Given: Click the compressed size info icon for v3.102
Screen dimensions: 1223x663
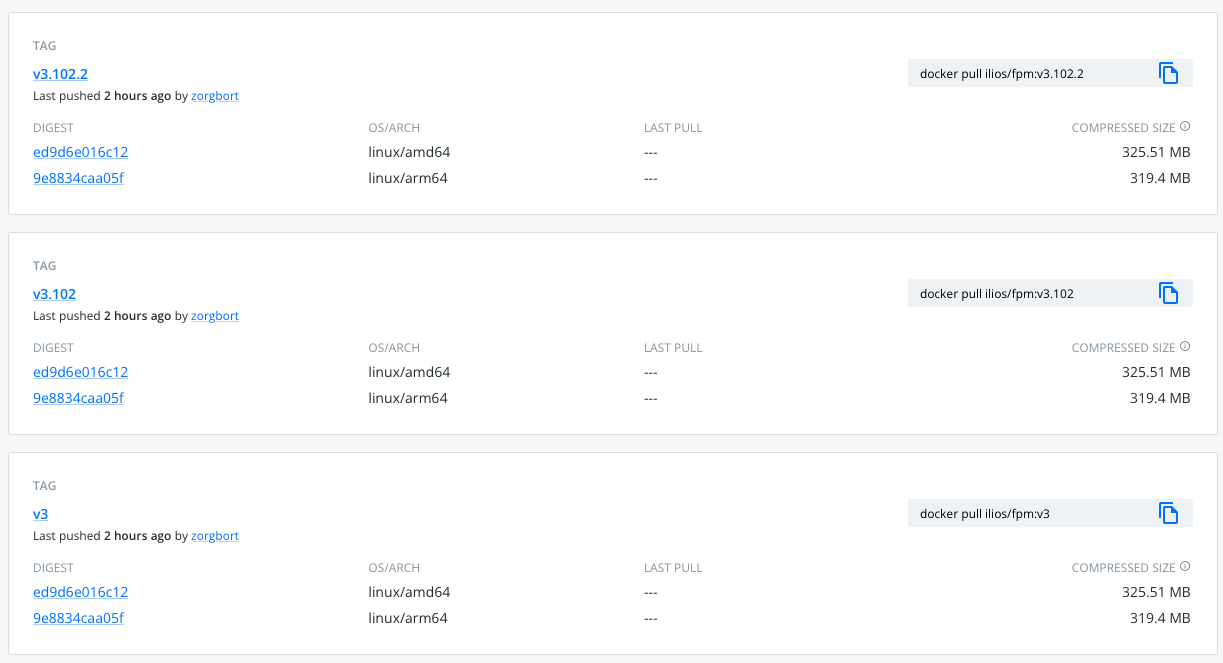Looking at the screenshot, I should [1185, 347].
